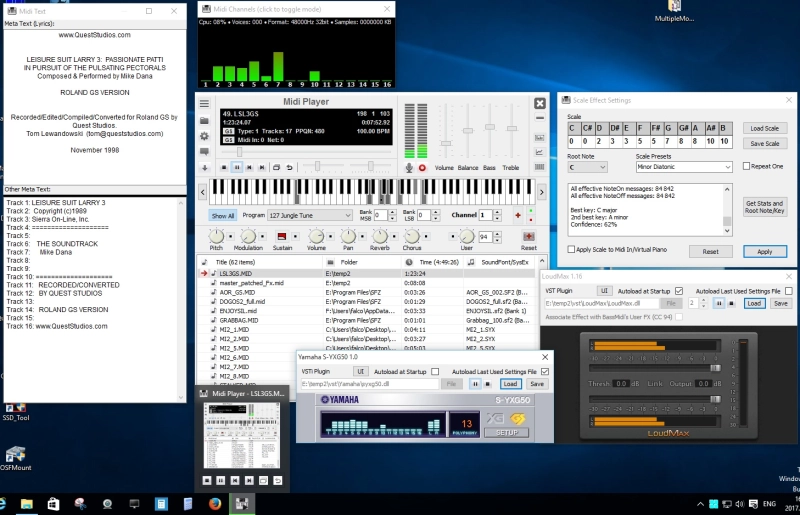Click the microphone input icon
800x515 pixels.
tap(409, 167)
